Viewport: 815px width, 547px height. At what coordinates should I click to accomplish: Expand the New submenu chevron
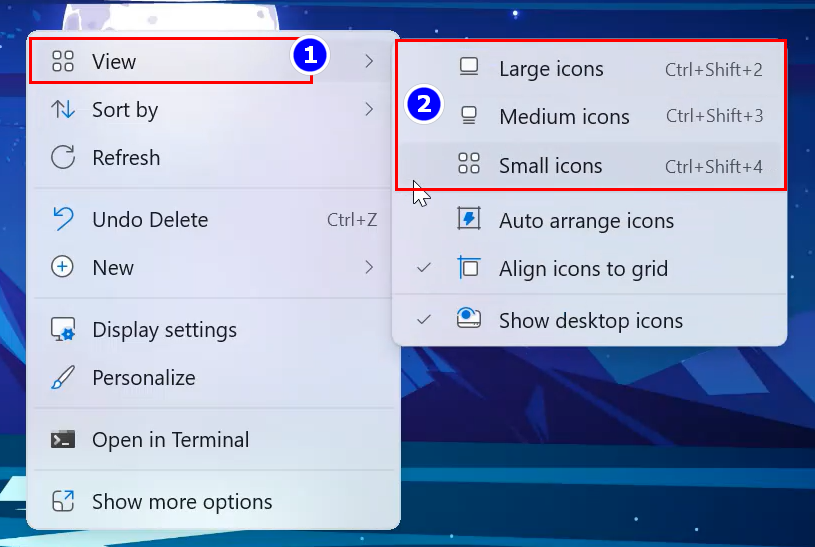click(x=369, y=267)
